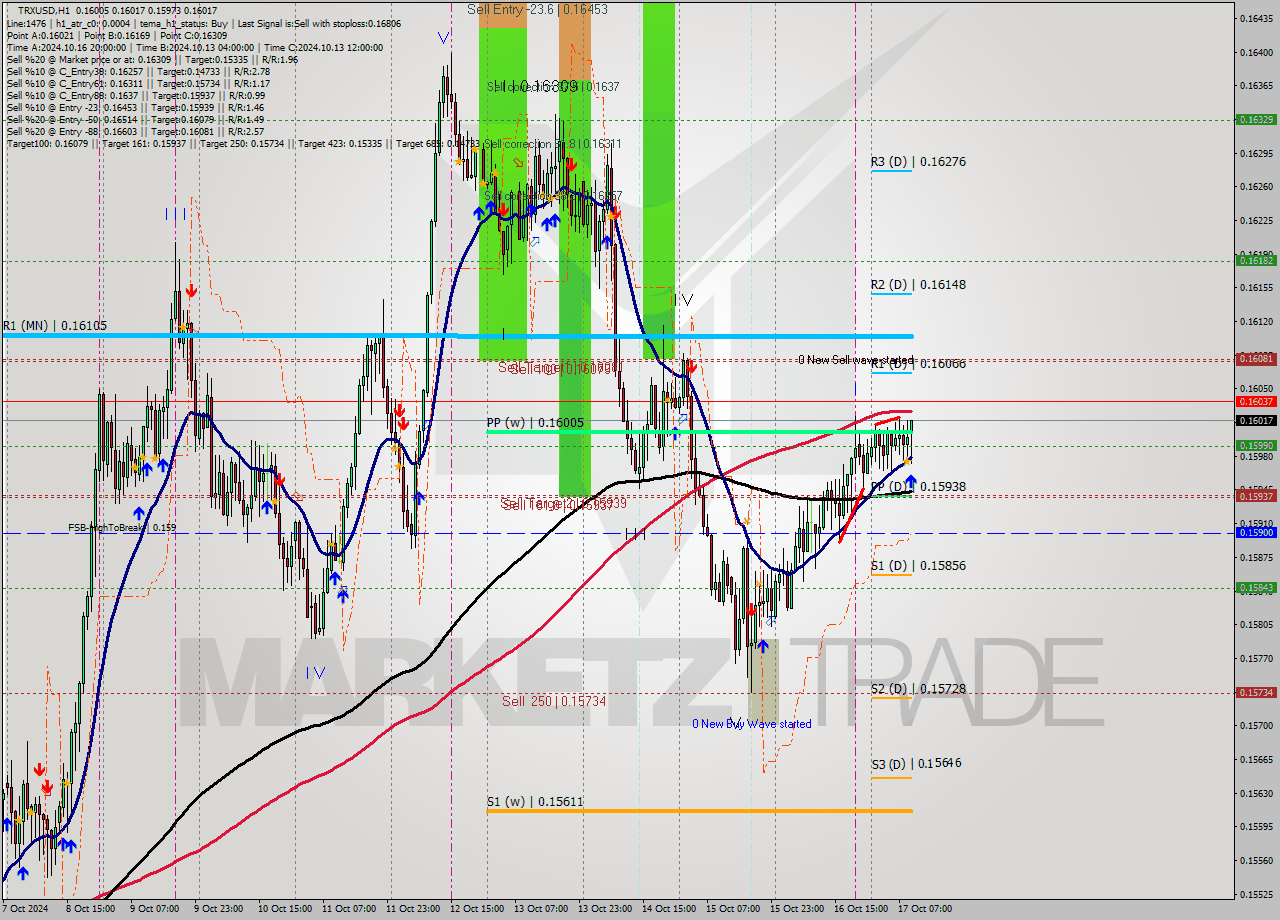Image resolution: width=1280 pixels, height=920 pixels.
Task: Click the Sell Entry -23.6 | 0.16453 label
Action: tap(537, 10)
